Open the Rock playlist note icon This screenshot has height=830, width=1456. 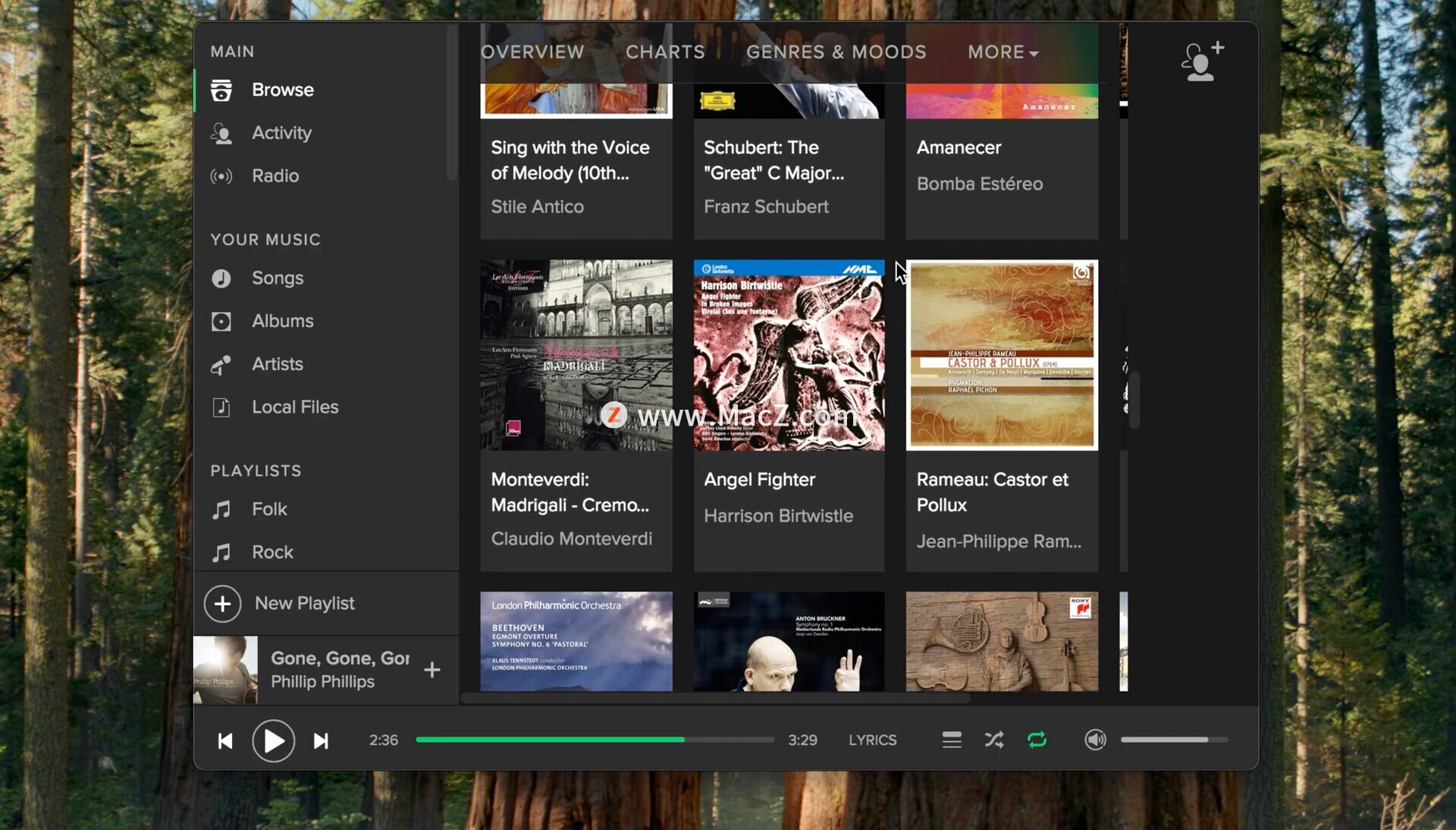[221, 552]
